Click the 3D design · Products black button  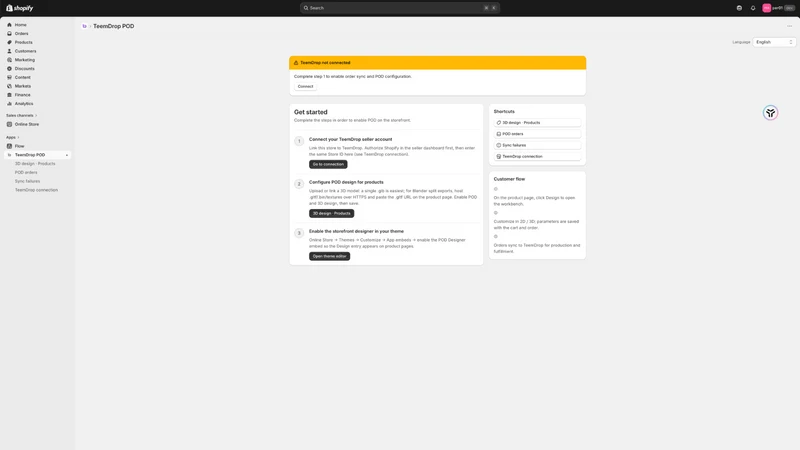click(331, 213)
